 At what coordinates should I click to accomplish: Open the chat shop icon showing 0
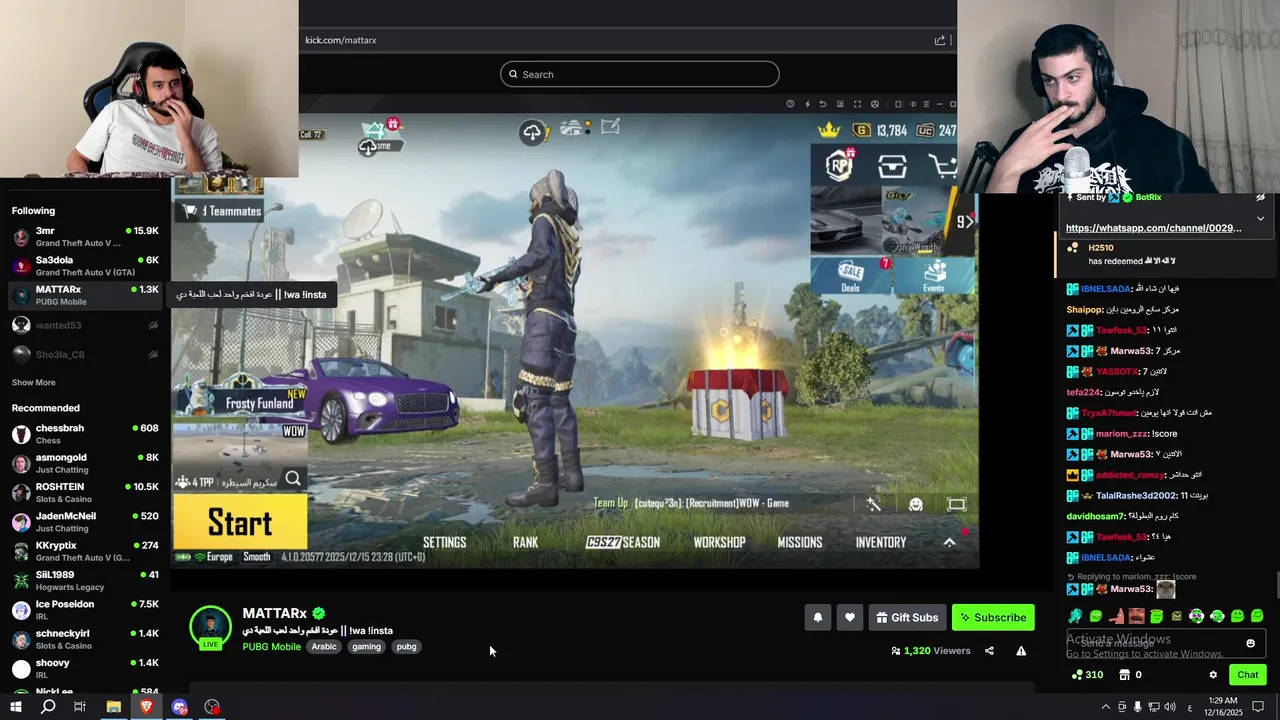click(1131, 675)
